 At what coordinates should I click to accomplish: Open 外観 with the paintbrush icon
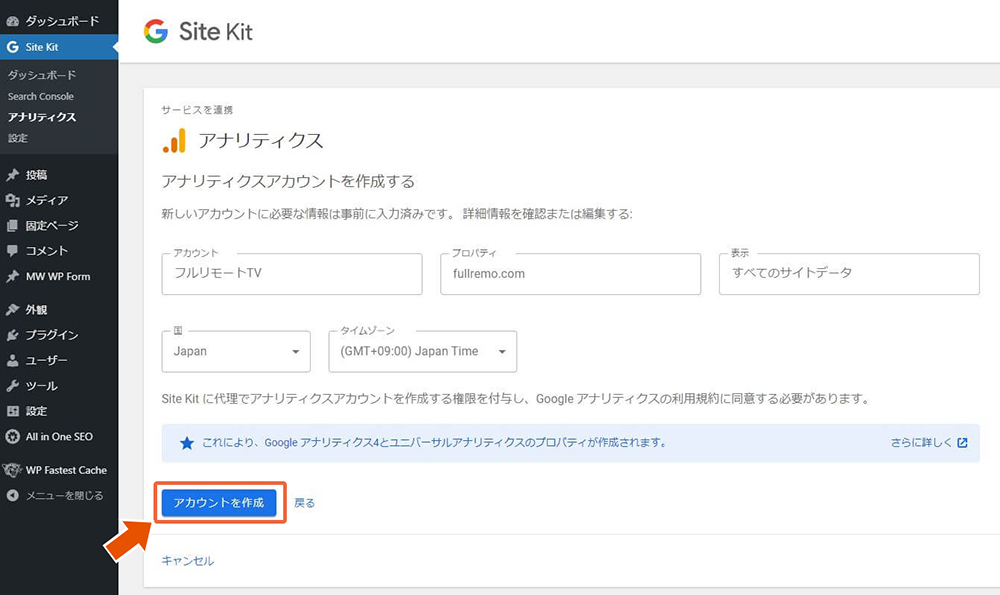pyautogui.click(x=12, y=309)
